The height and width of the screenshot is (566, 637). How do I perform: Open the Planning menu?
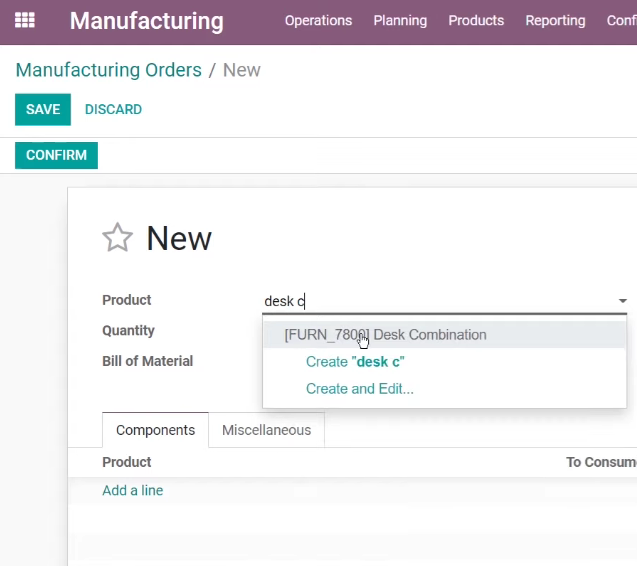click(x=400, y=21)
